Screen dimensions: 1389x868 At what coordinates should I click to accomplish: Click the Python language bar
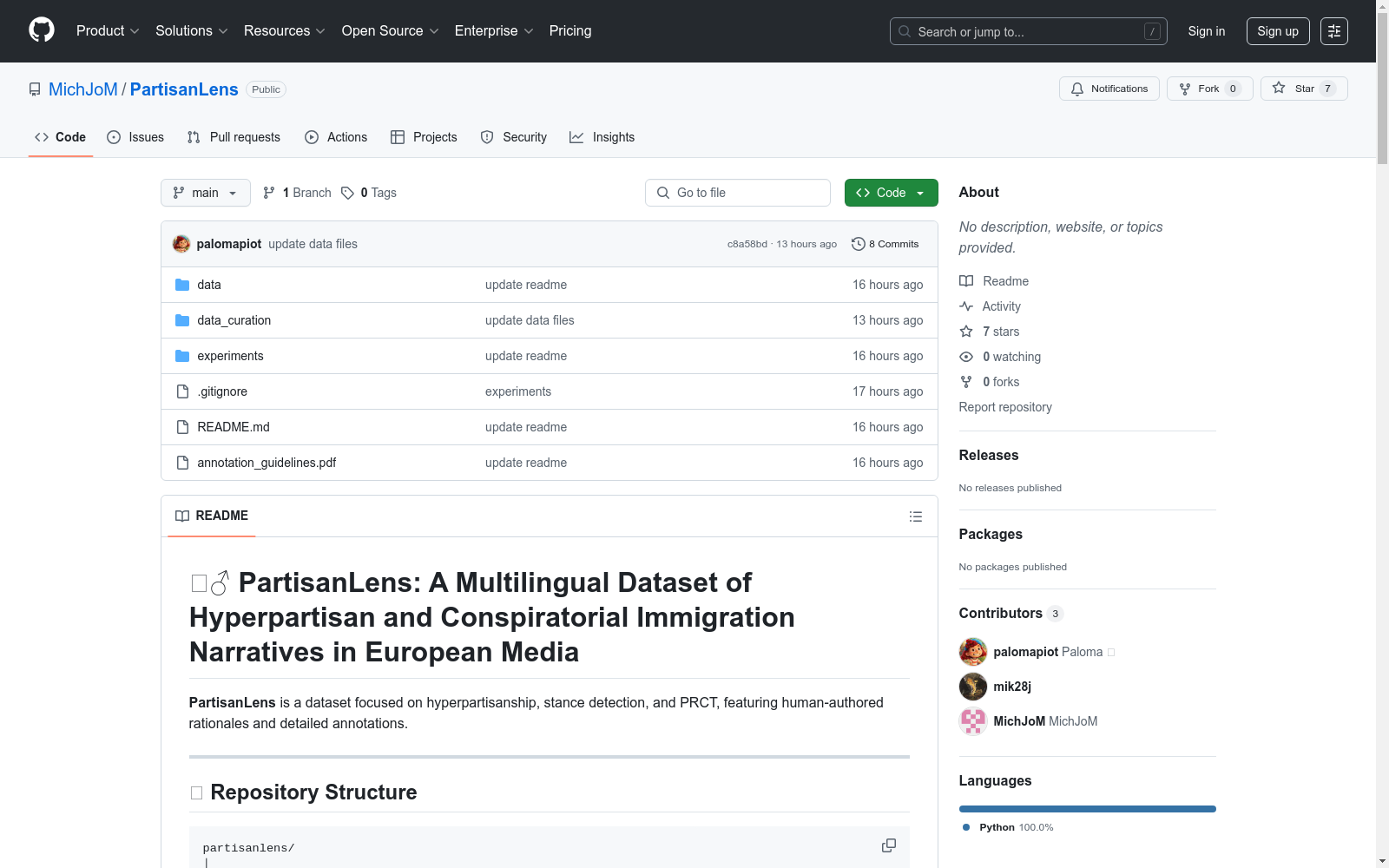point(1088,809)
